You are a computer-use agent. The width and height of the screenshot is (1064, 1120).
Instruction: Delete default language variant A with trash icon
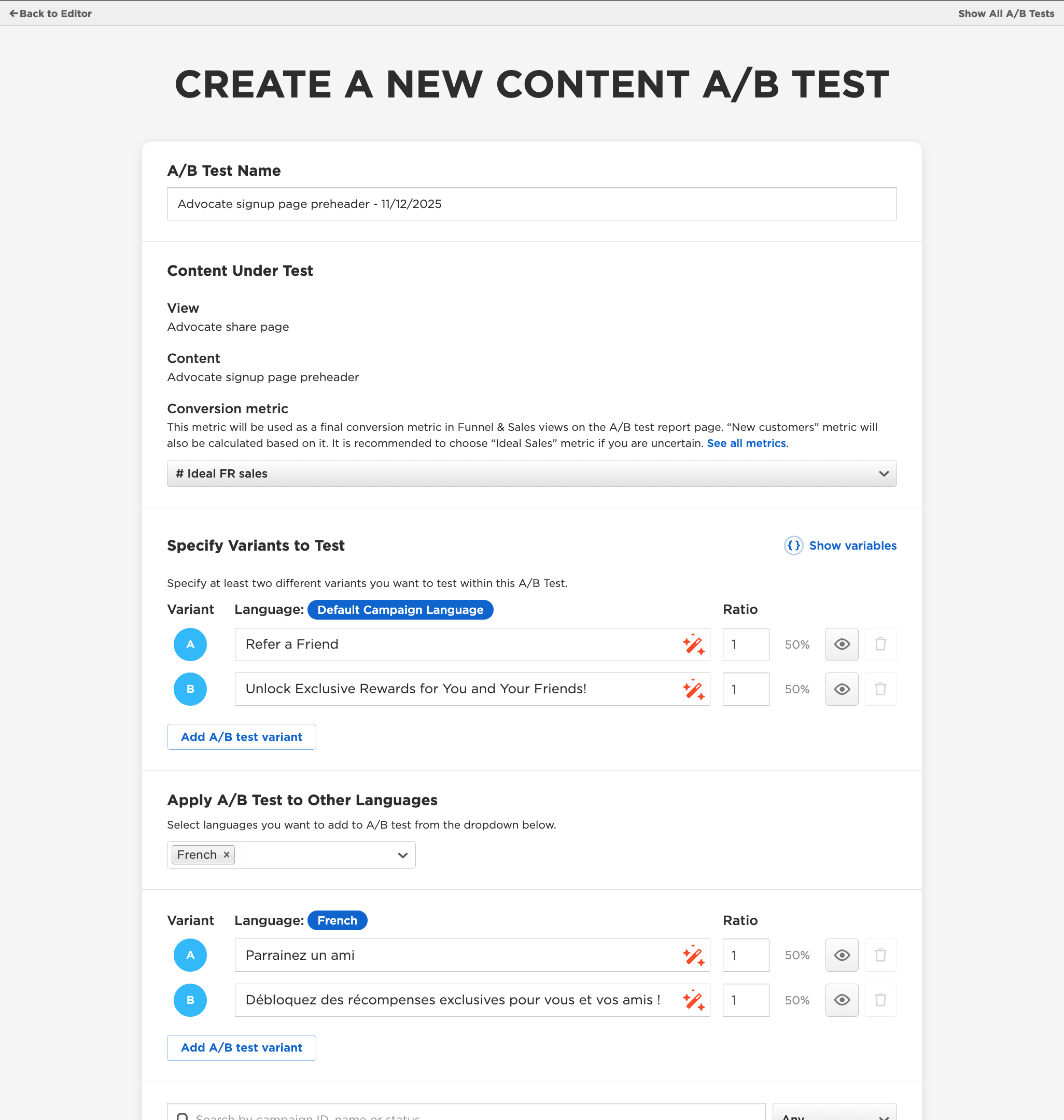pyautogui.click(x=880, y=644)
